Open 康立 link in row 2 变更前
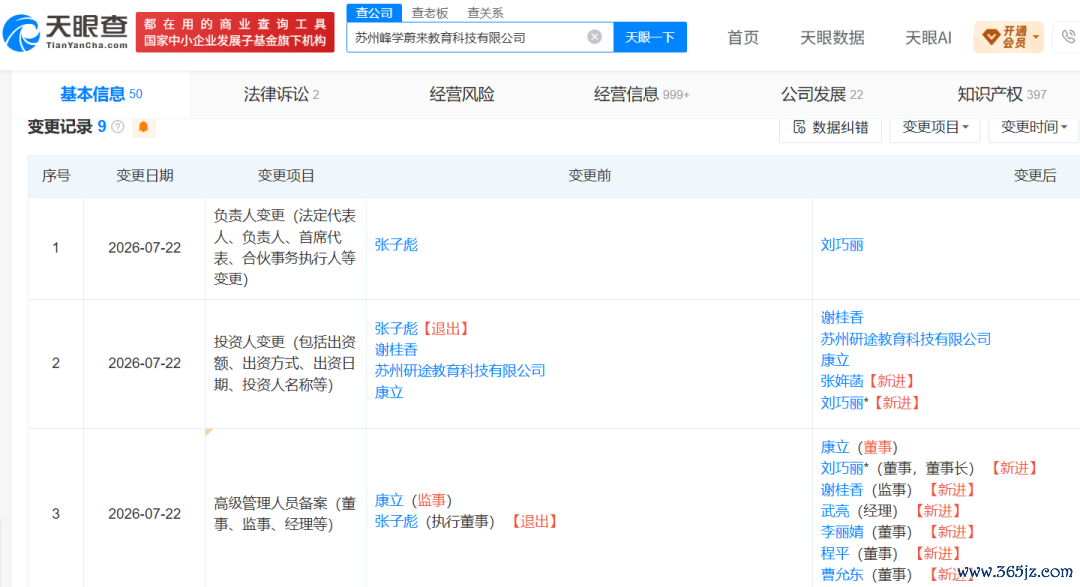This screenshot has width=1080, height=587. pyautogui.click(x=389, y=393)
